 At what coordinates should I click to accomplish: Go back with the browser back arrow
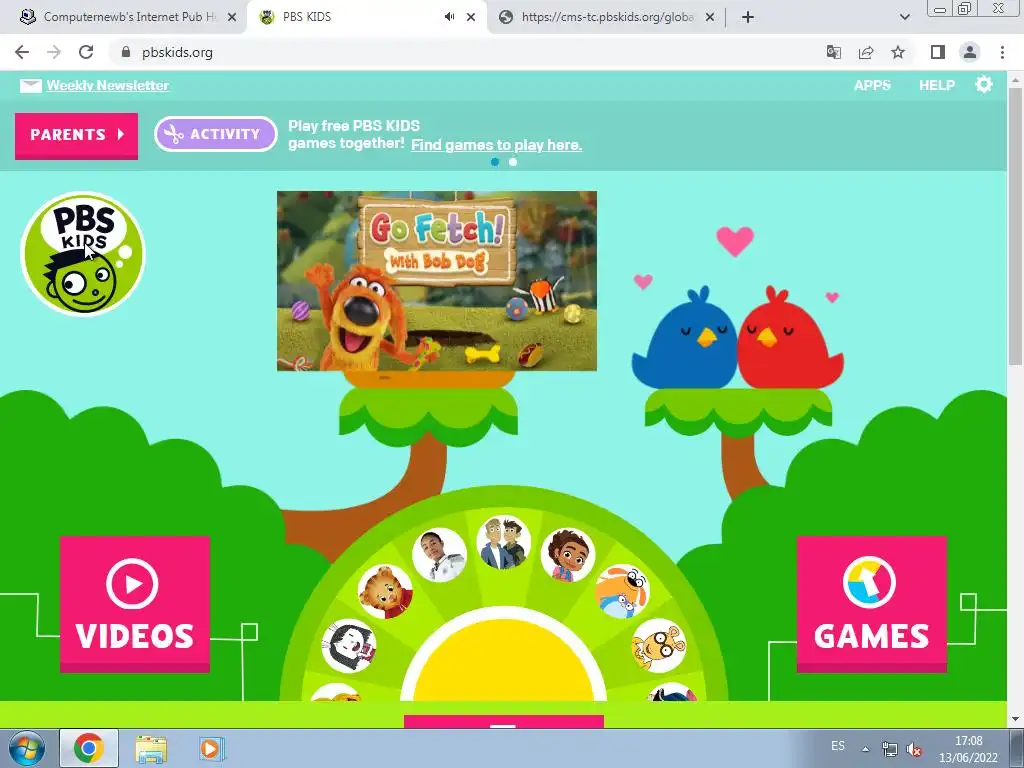tap(22, 52)
